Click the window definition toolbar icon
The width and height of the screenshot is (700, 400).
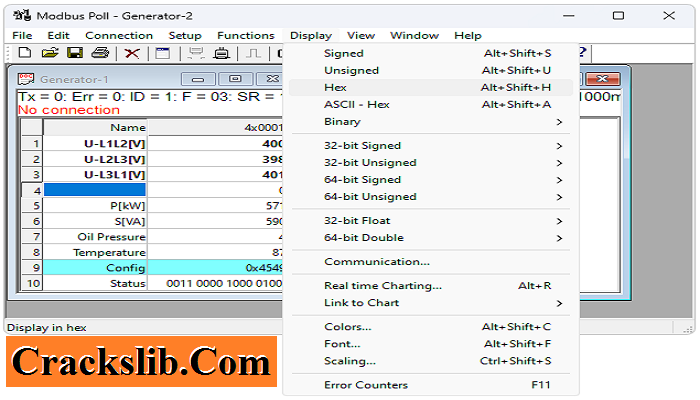(162, 54)
